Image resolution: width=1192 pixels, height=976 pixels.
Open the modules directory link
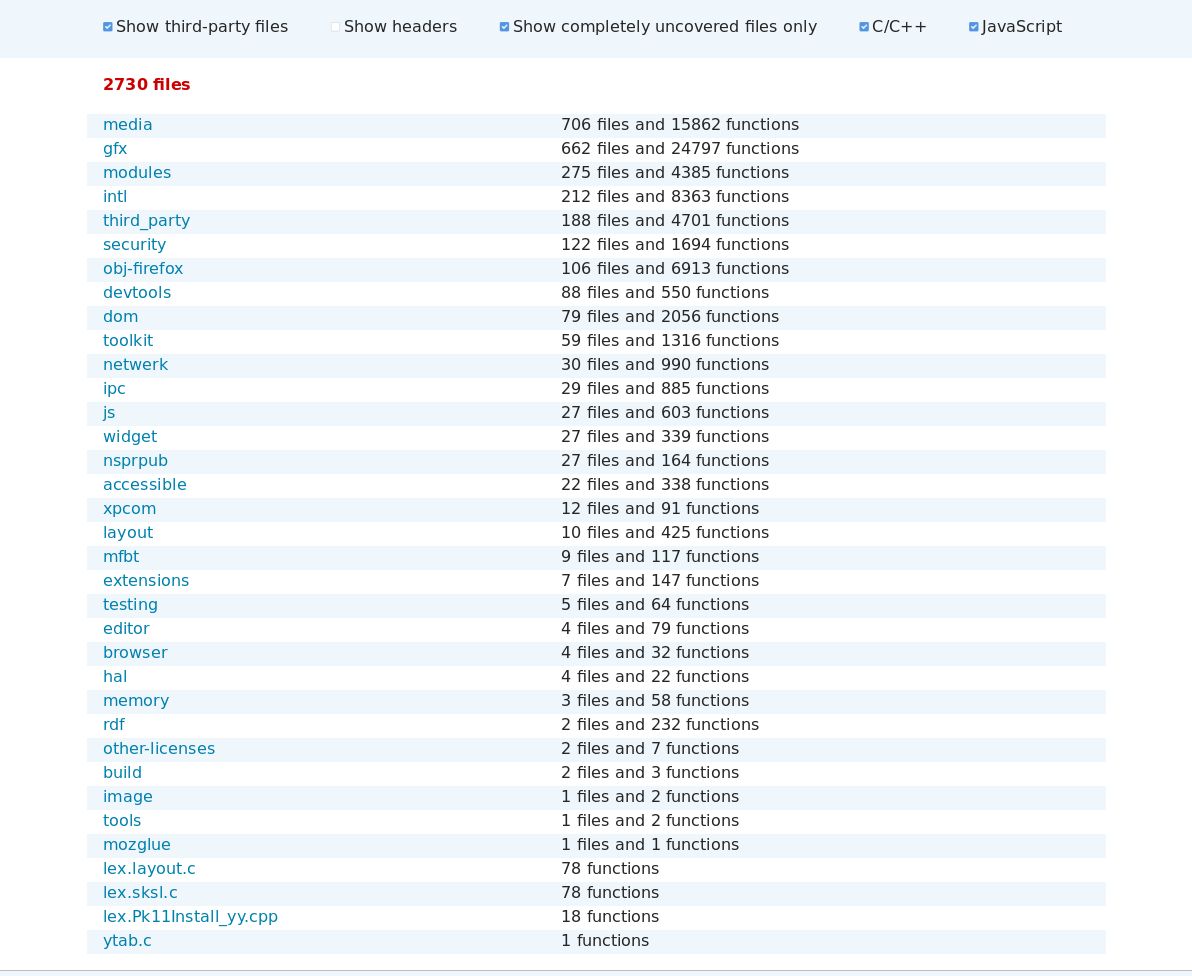pos(137,173)
